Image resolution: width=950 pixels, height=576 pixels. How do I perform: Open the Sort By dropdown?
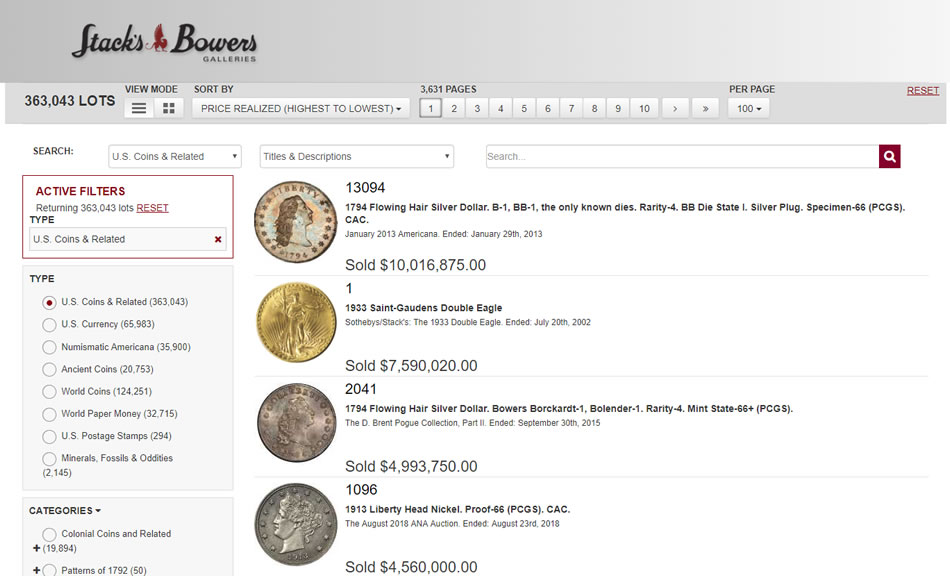(x=300, y=108)
